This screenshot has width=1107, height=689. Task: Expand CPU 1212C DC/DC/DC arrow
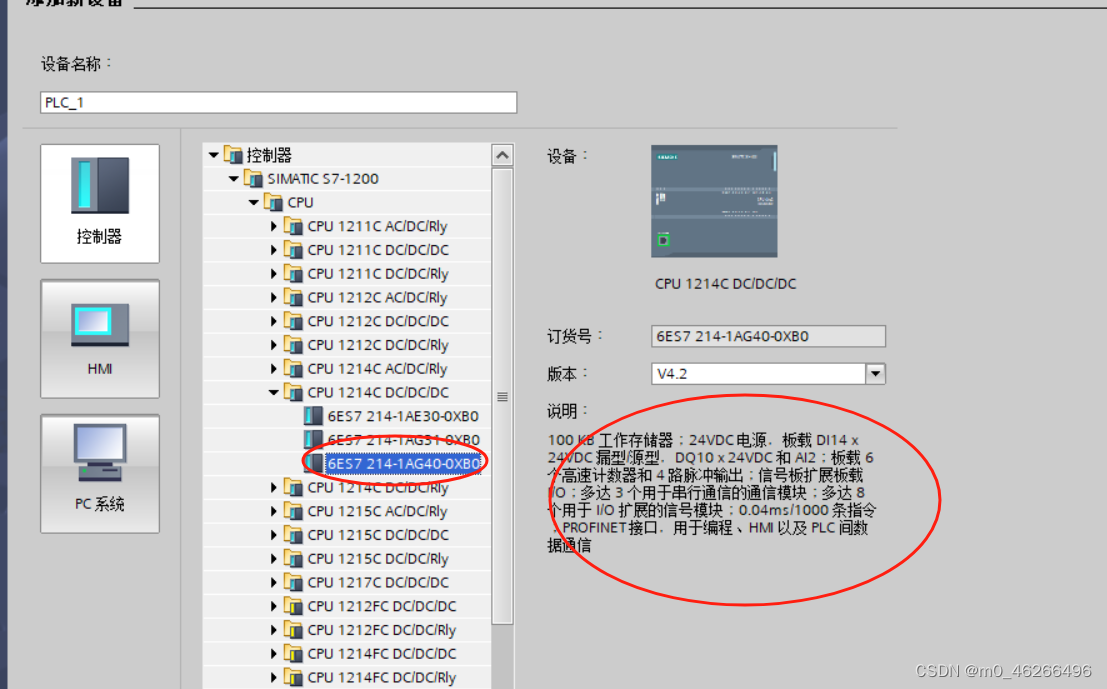(x=274, y=321)
